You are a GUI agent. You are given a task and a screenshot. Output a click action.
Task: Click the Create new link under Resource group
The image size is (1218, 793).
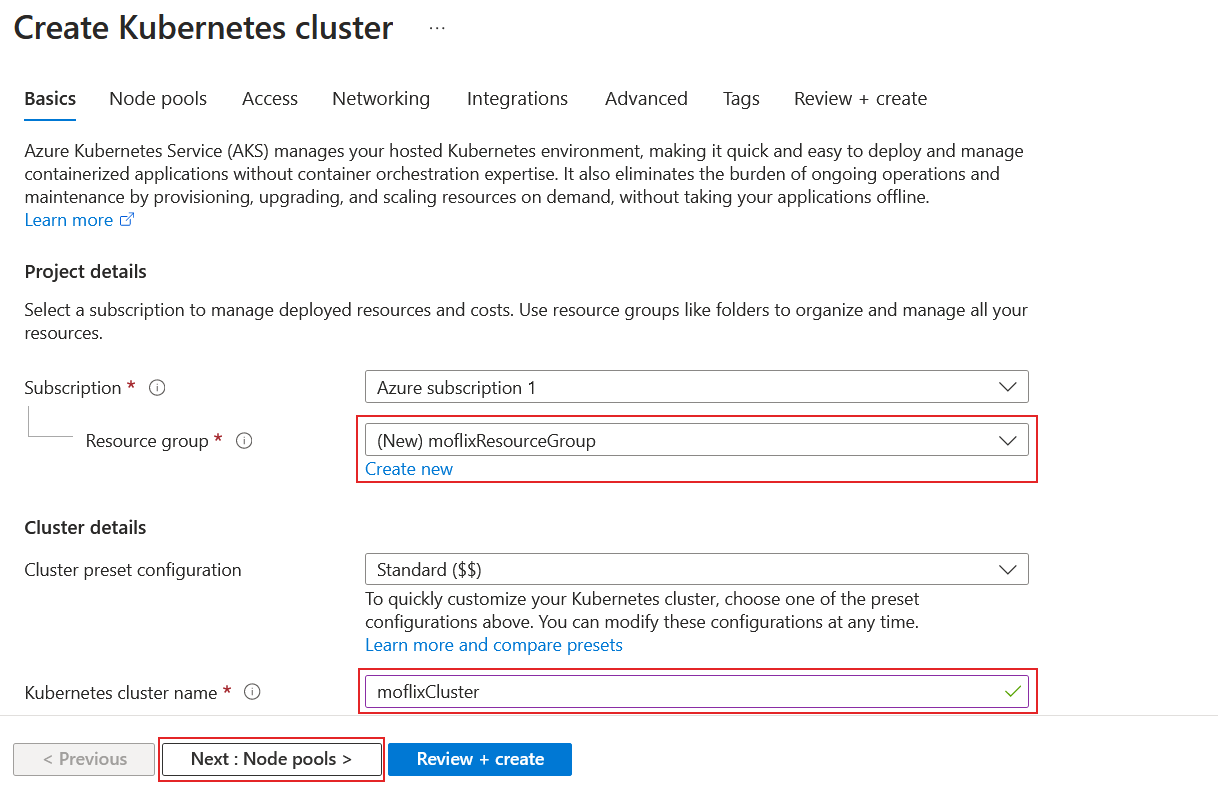pos(409,468)
